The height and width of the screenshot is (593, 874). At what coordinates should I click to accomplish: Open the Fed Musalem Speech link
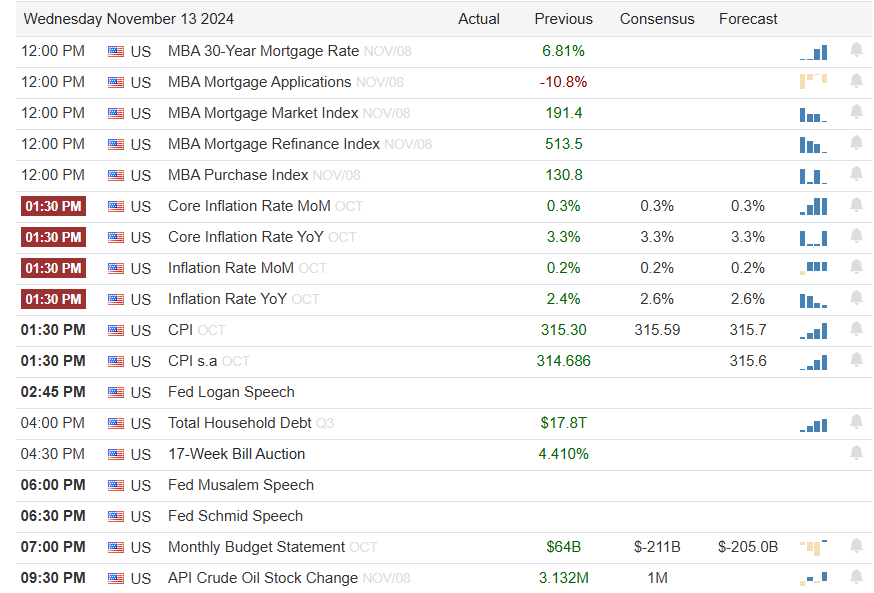pos(241,485)
